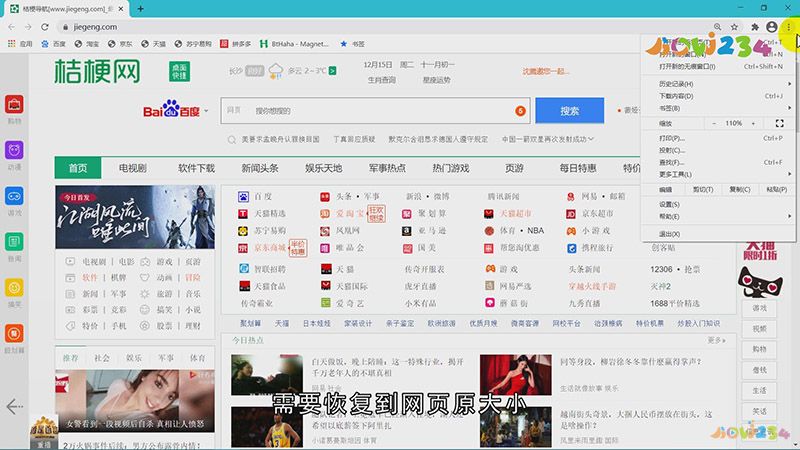
Task: Click the iQiyi icon next to 爱奇艺
Action: point(326,303)
